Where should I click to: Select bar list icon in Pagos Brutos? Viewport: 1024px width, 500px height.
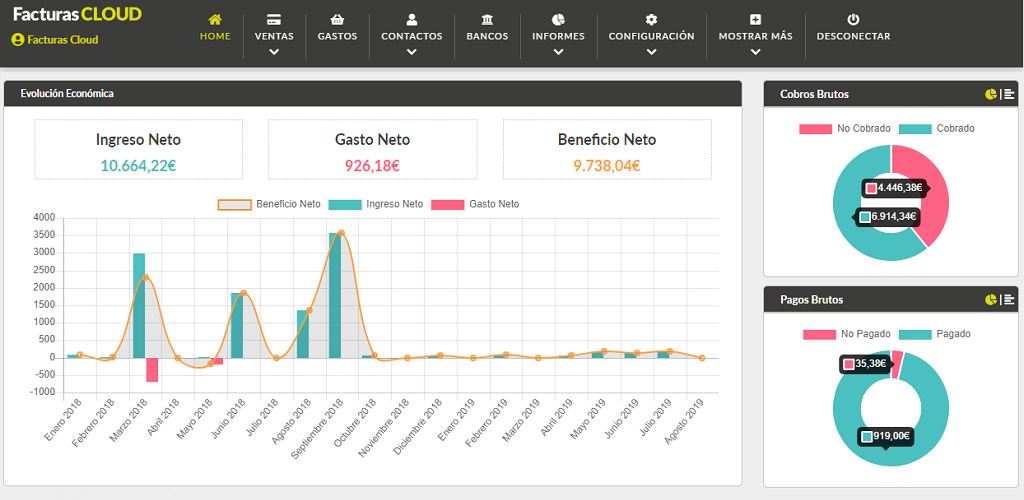pos(1008,299)
